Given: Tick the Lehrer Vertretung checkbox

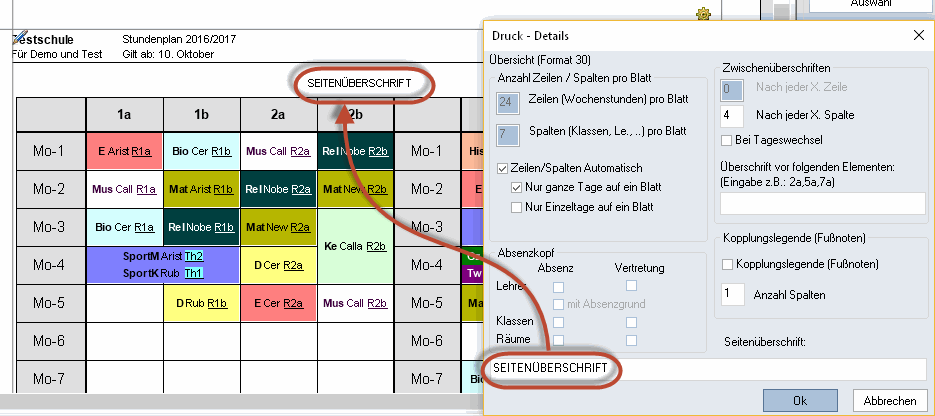Looking at the screenshot, I should (631, 286).
